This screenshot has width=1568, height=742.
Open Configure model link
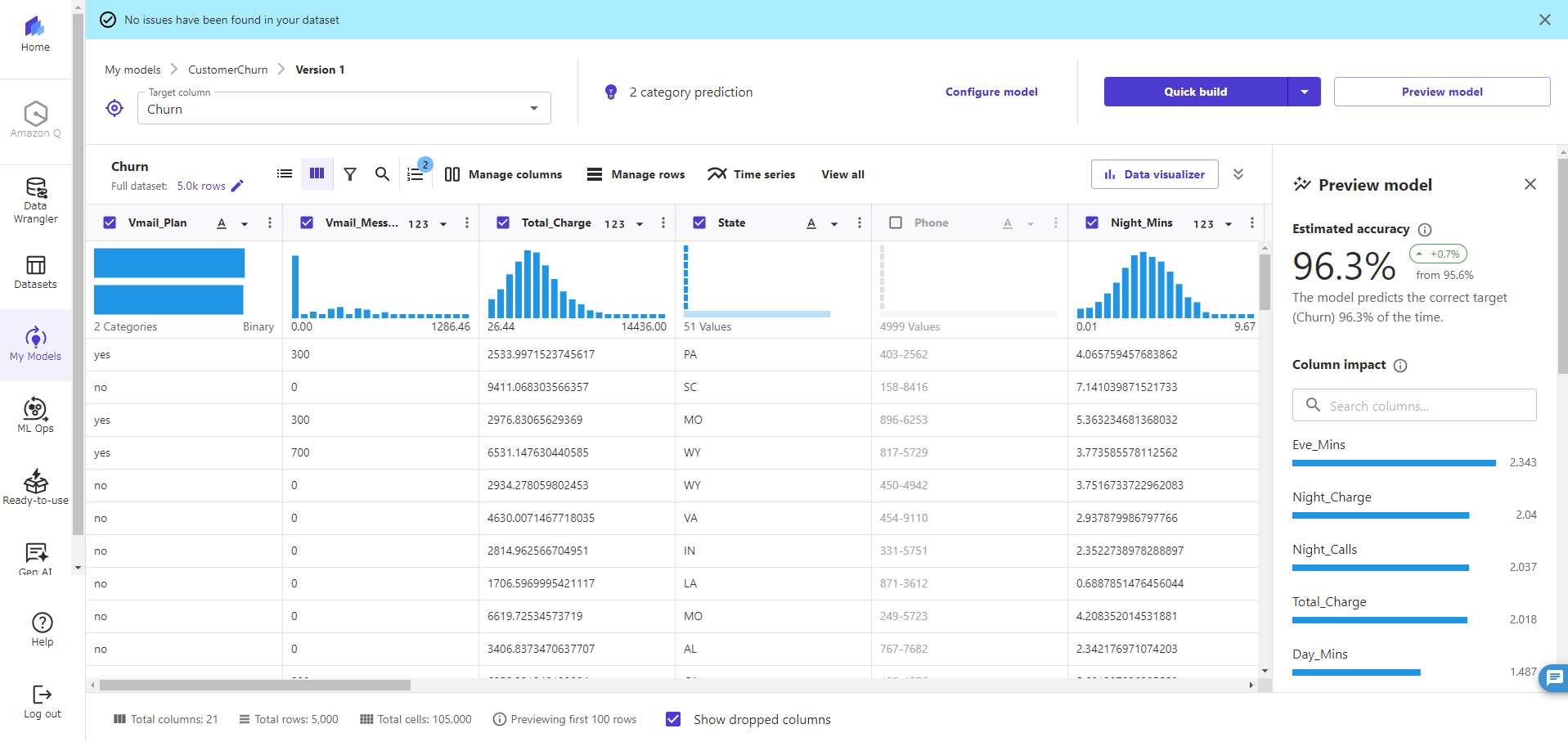tap(991, 92)
